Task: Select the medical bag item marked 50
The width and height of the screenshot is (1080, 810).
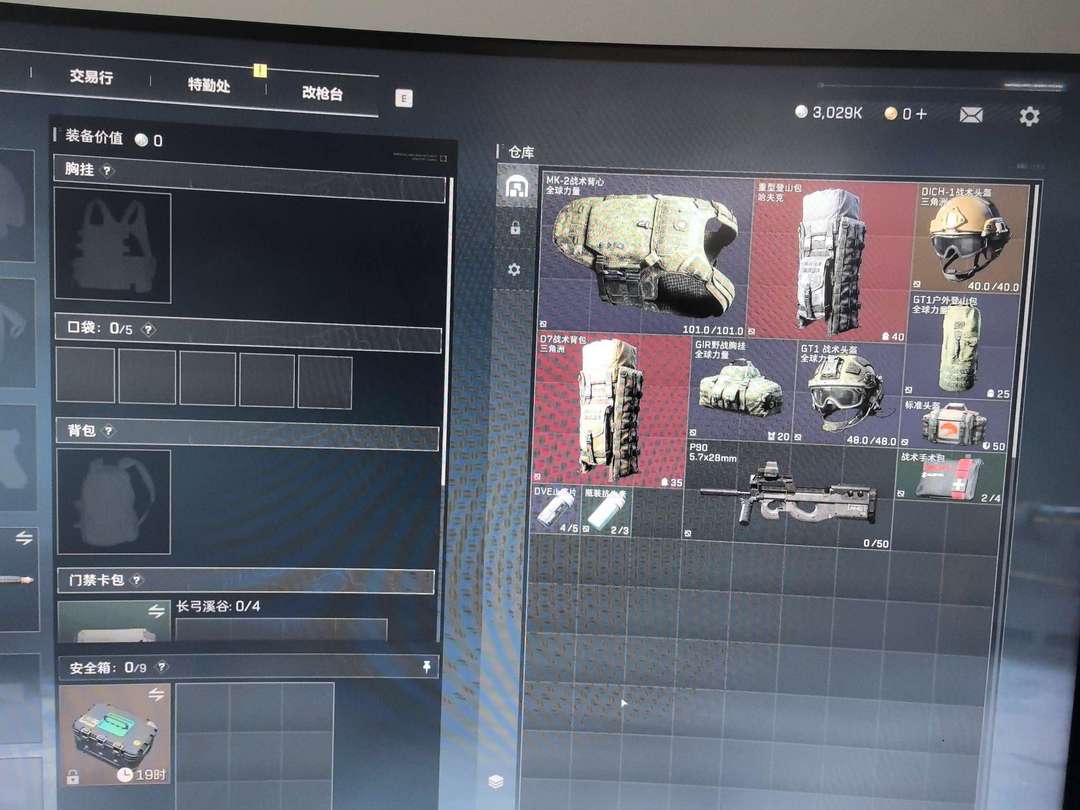Action: pyautogui.click(x=955, y=426)
